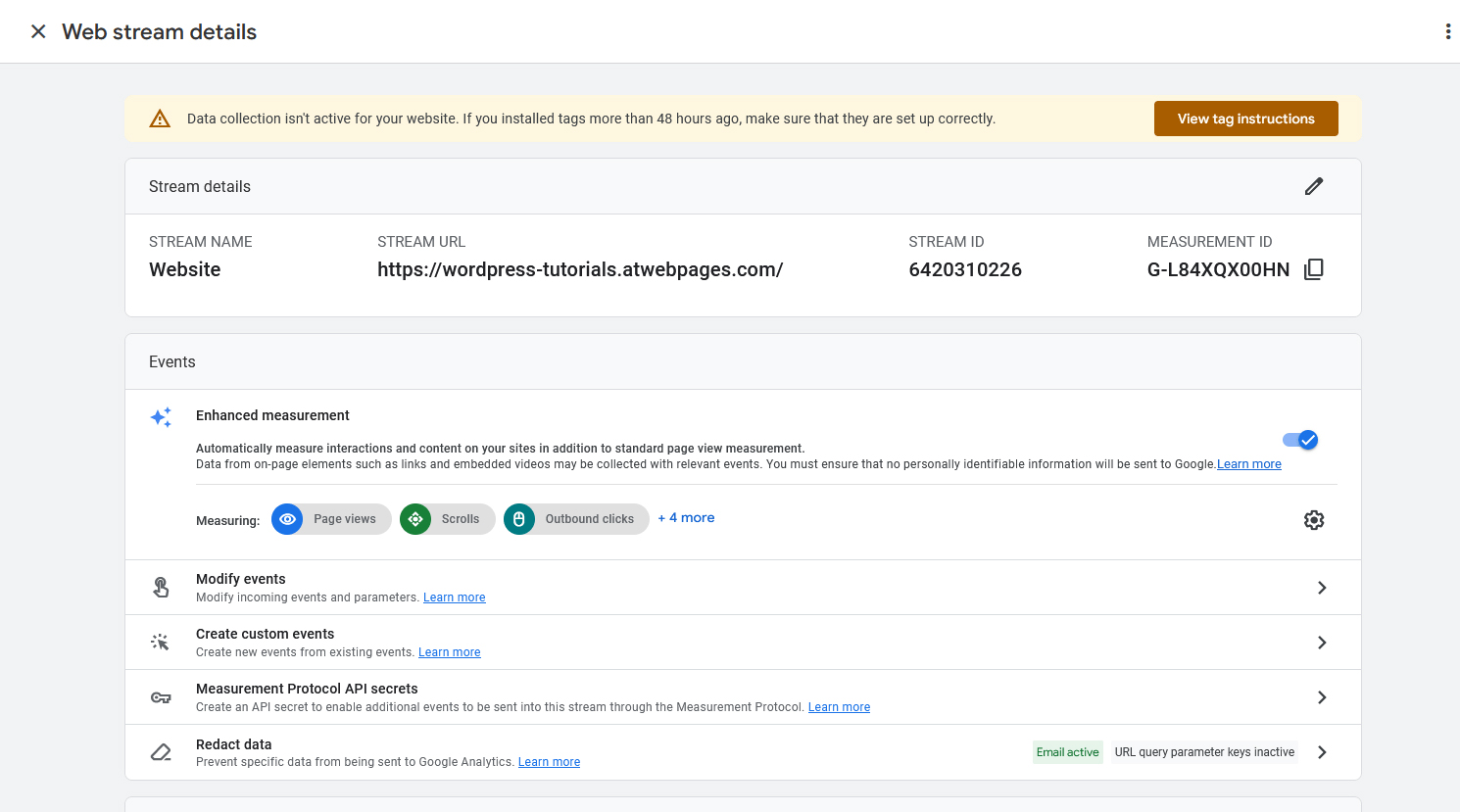Click the warning triangle in the banner
The height and width of the screenshot is (812, 1460).
point(158,119)
